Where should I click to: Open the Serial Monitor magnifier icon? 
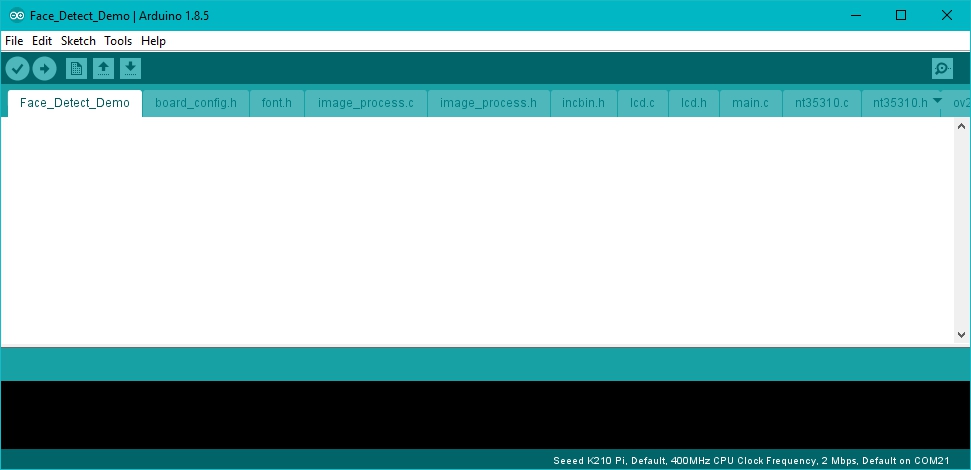coord(942,69)
